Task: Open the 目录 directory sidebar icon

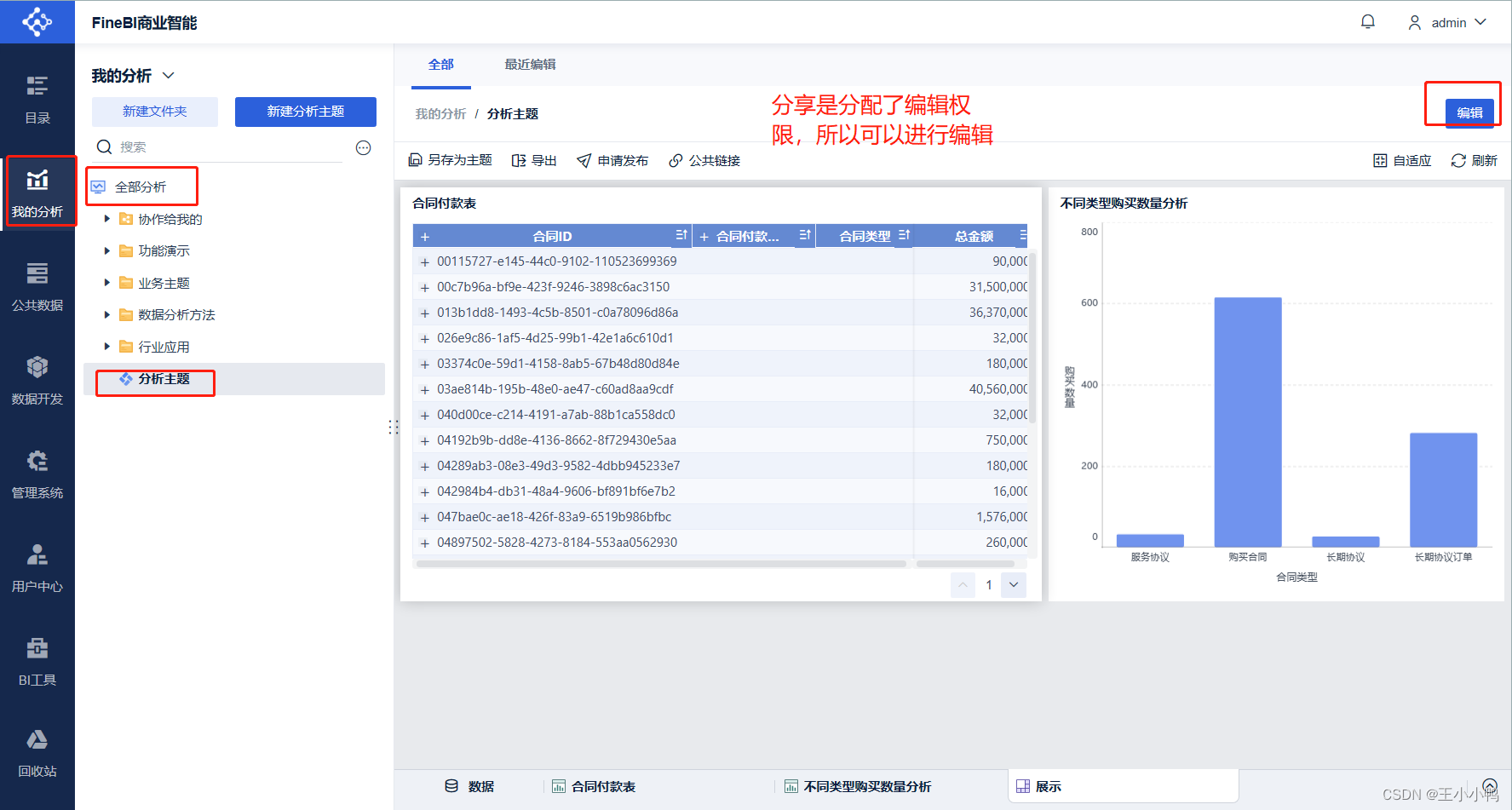Action: tap(37, 86)
